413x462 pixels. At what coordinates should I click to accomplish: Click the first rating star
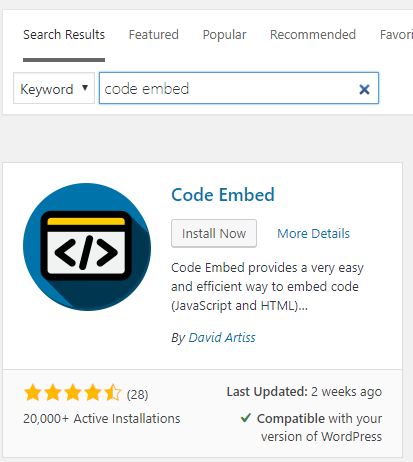click(x=33, y=393)
